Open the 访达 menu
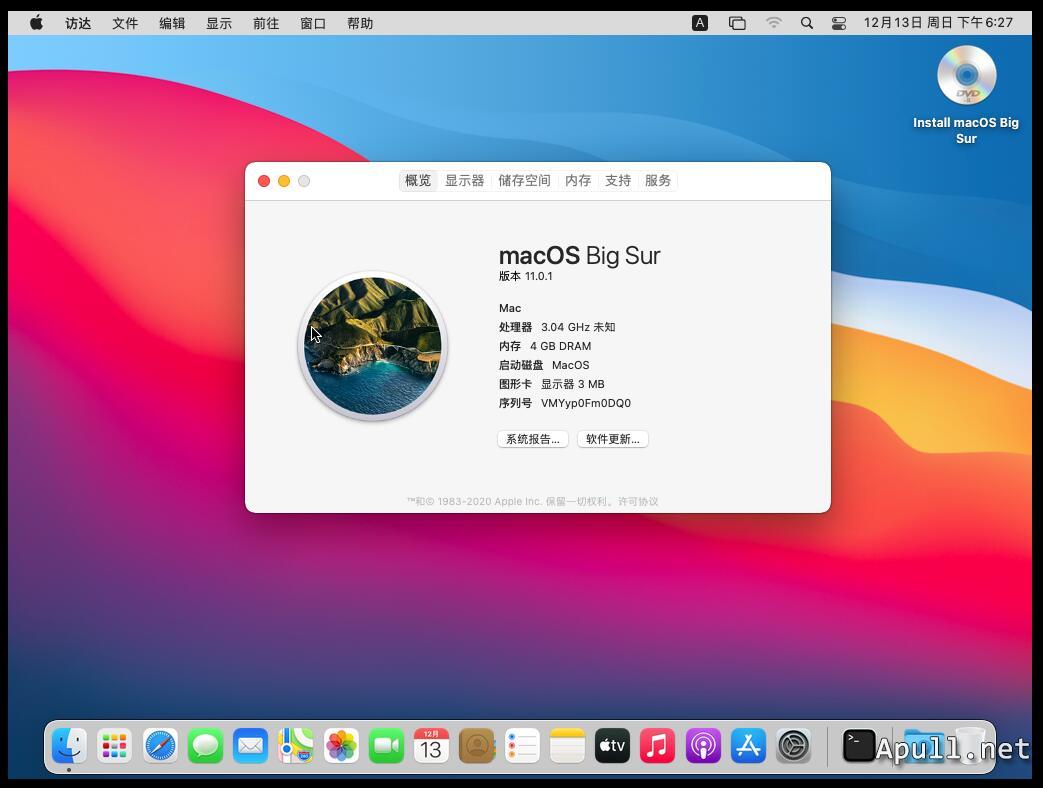The image size is (1043, 788). [78, 23]
